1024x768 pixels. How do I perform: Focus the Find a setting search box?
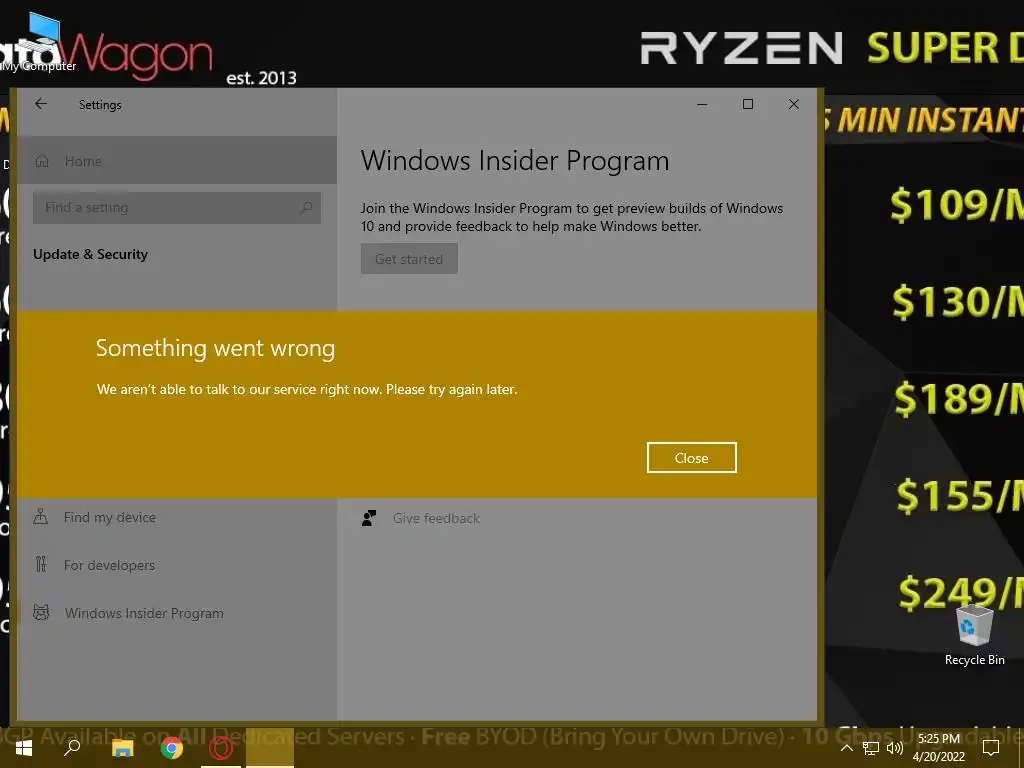(x=176, y=208)
